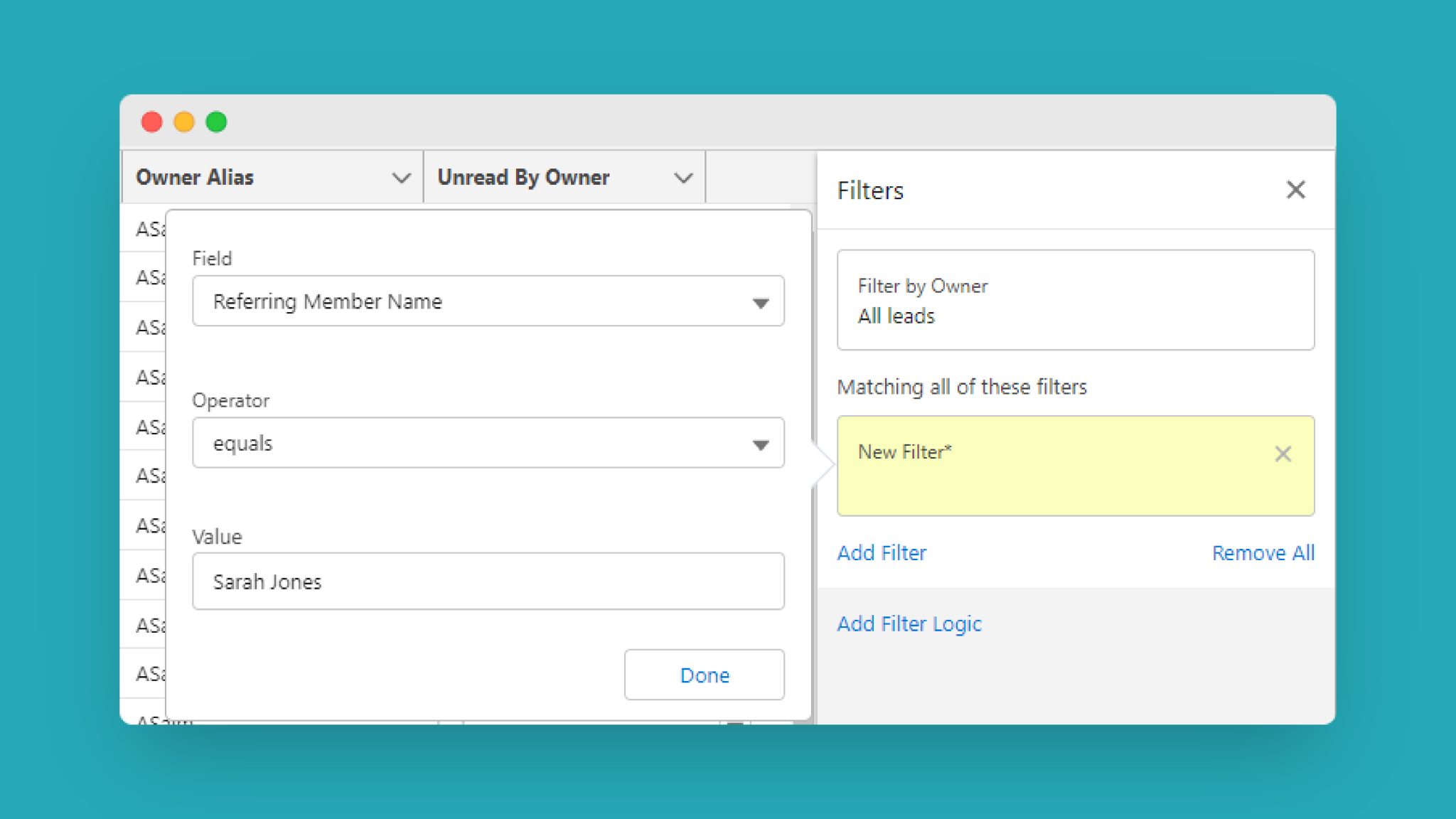This screenshot has width=1456, height=819.
Task: Expand the Owner Alias column menu chevron
Action: click(x=402, y=178)
